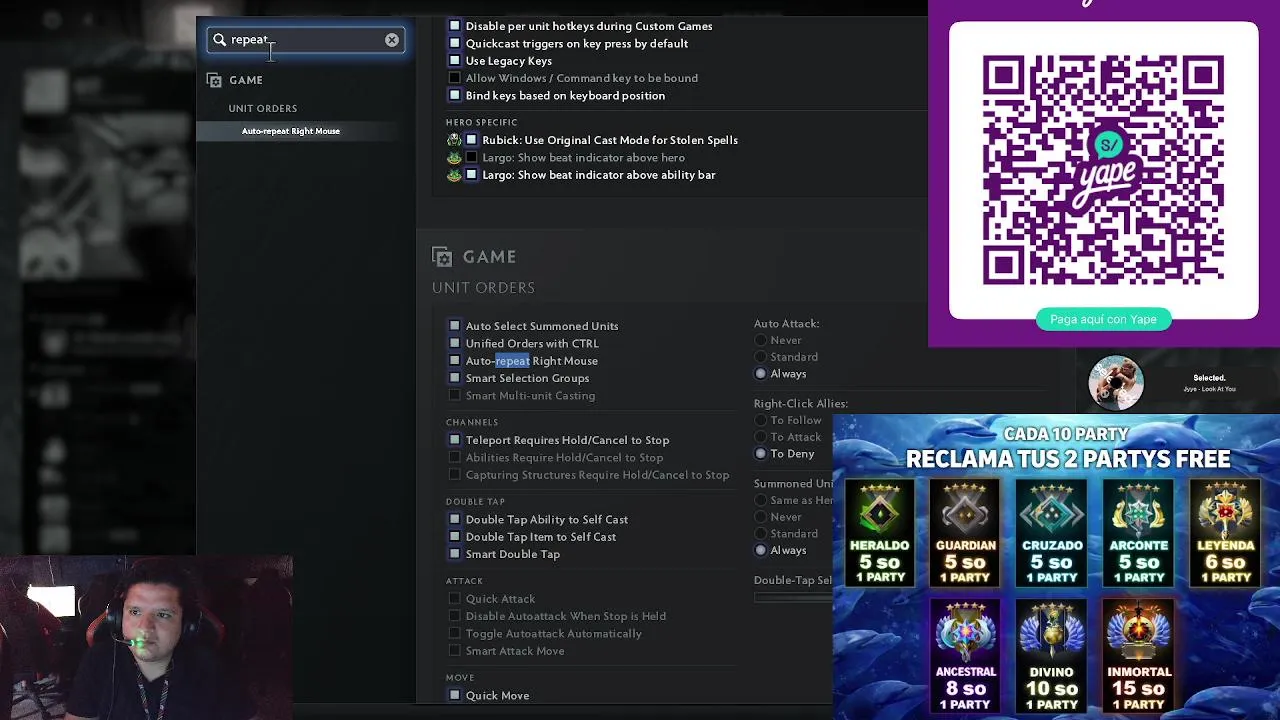Set Summoned Unit auto attack to Never
Screen dimensions: 1280x720
(x=761, y=517)
